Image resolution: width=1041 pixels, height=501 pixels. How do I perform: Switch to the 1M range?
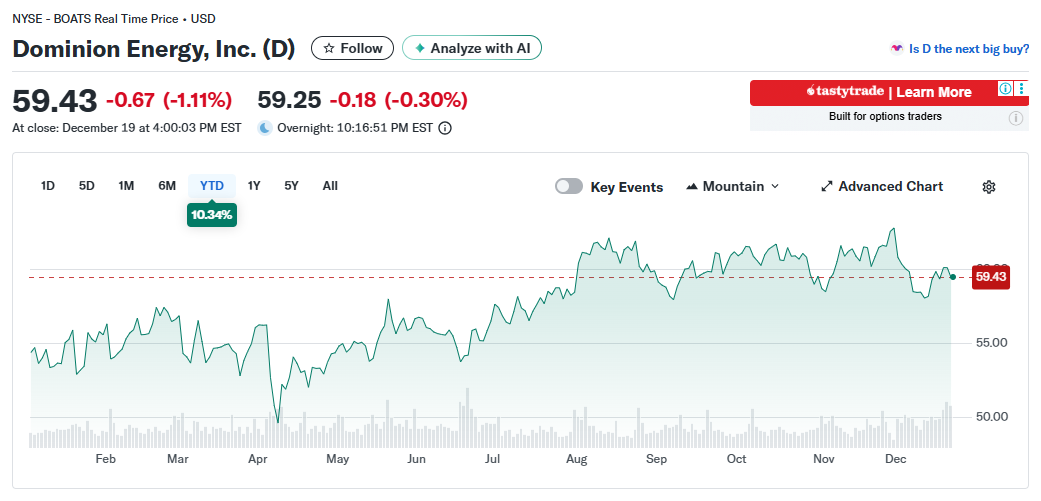[x=126, y=185]
